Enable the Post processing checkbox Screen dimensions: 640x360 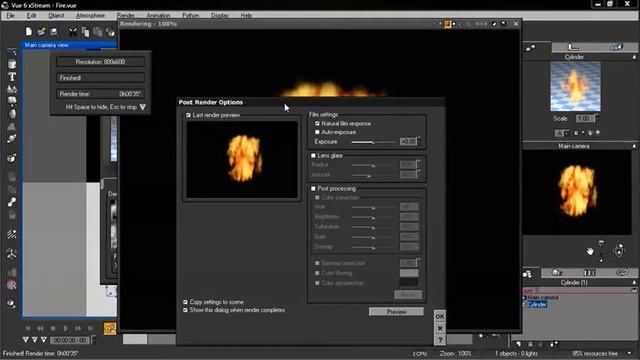click(313, 189)
